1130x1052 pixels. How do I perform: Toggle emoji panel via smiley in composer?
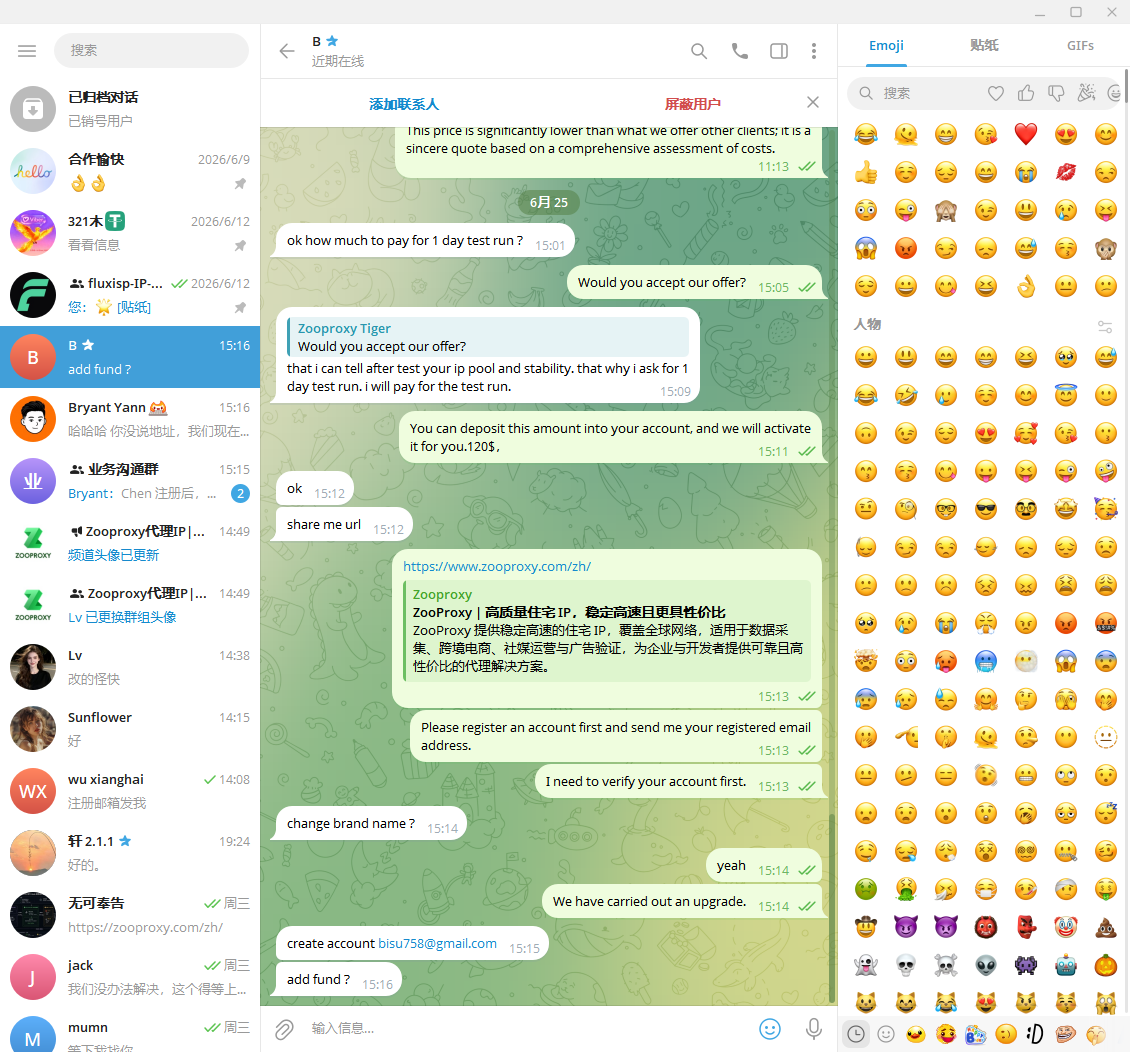[770, 1029]
